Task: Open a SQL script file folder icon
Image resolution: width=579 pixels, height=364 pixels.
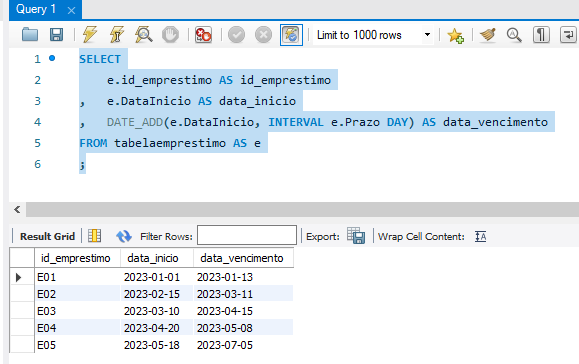Action: [30, 35]
